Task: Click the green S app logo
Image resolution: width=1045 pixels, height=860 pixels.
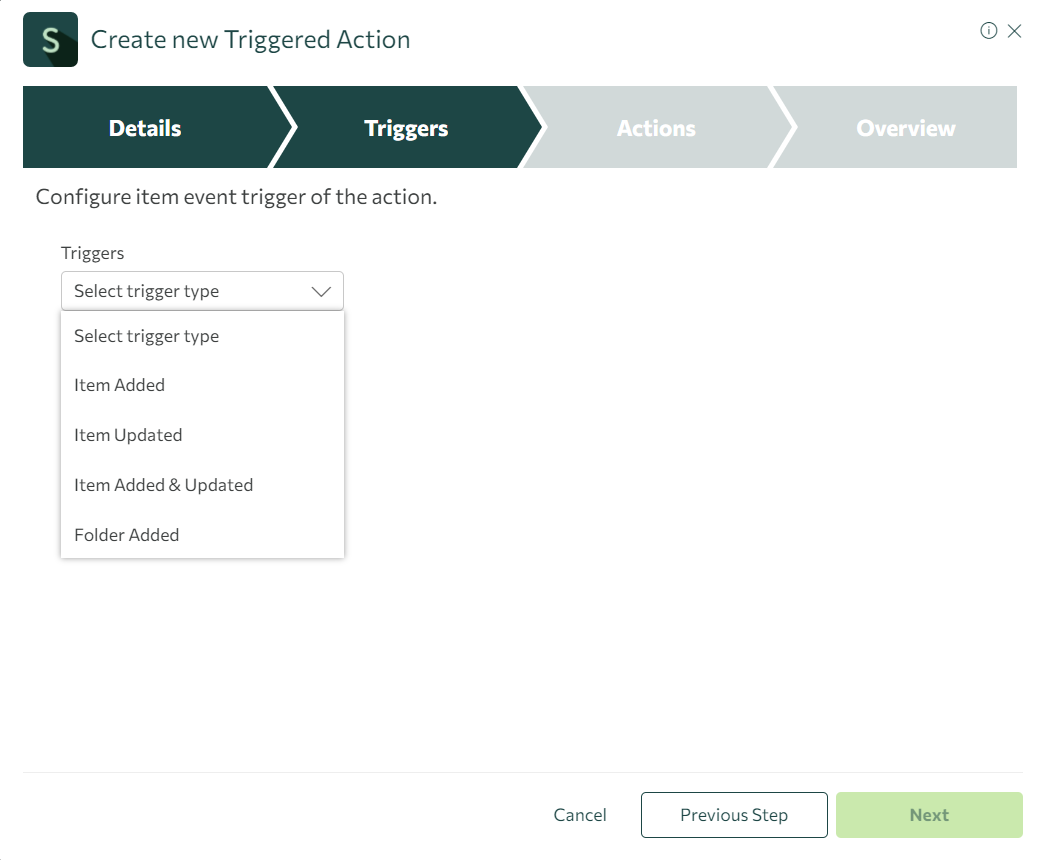Action: pos(50,40)
